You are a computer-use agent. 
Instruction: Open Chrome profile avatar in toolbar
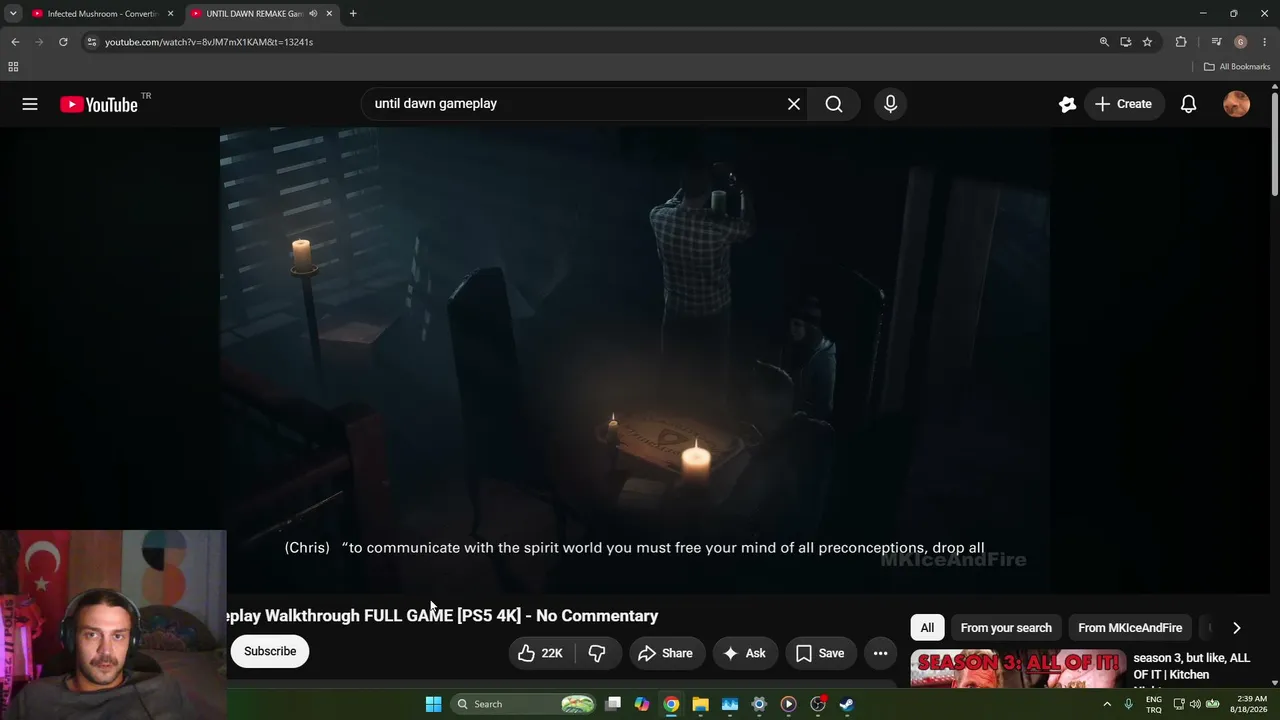coord(1240,42)
